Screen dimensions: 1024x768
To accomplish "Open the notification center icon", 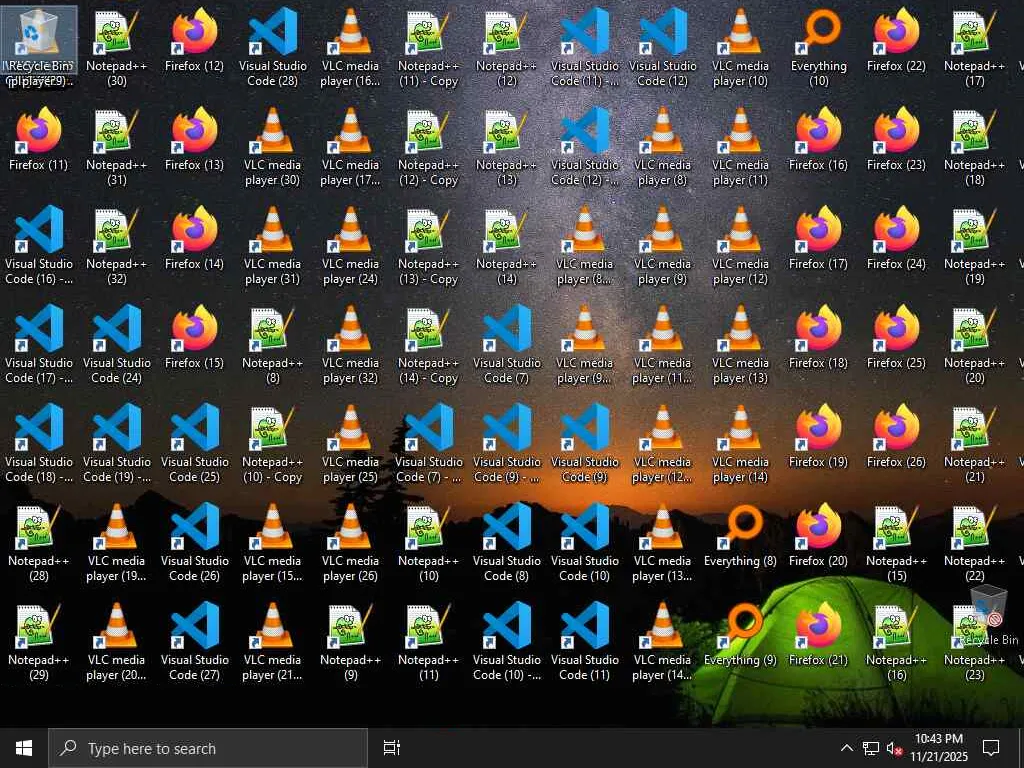I will click(x=991, y=748).
